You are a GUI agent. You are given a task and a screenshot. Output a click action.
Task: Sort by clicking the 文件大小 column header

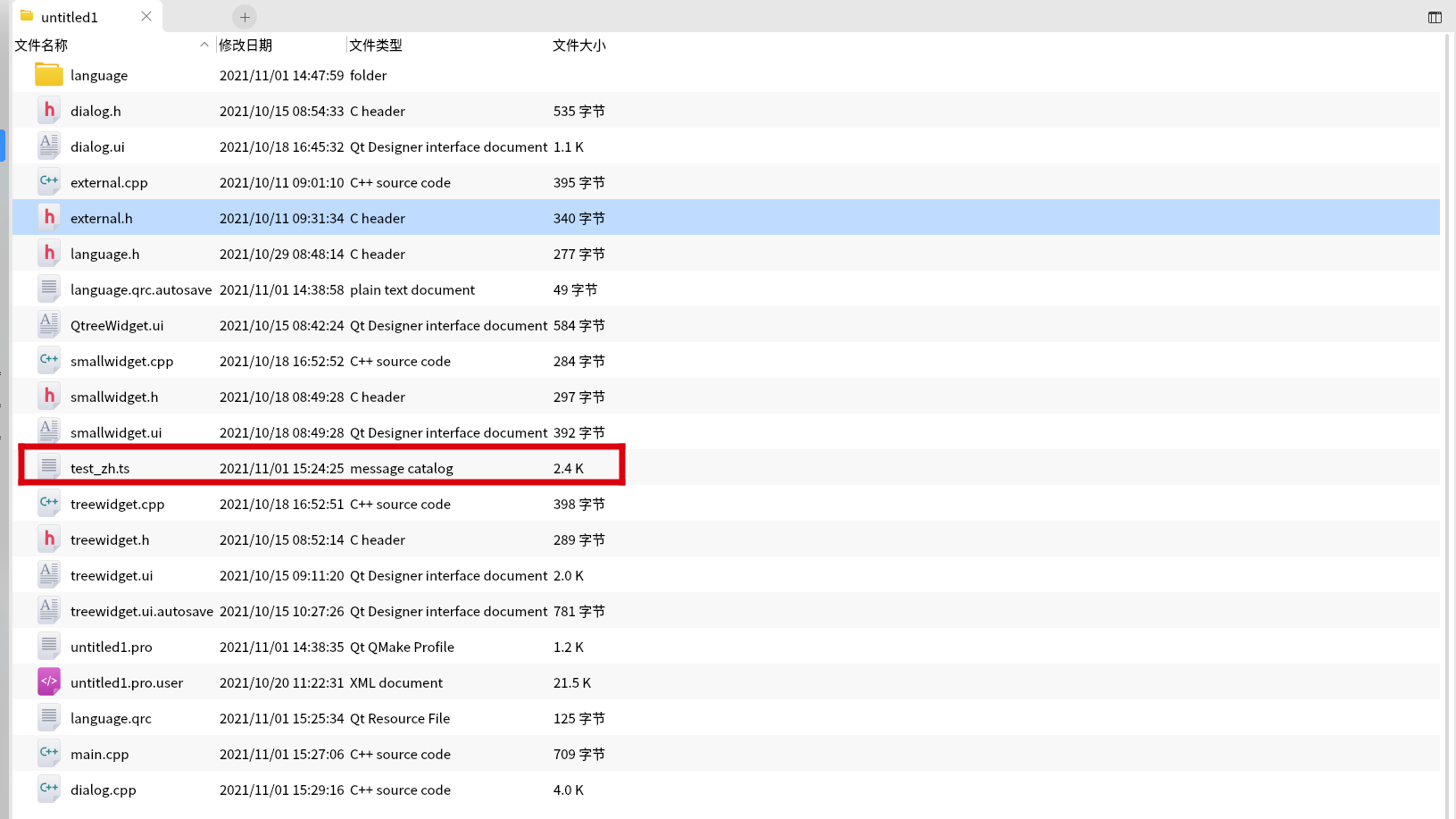pos(578,45)
